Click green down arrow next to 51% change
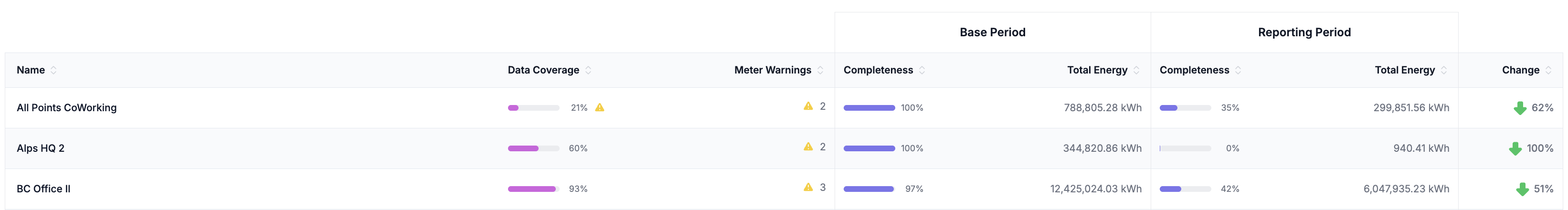1568x210 pixels. point(1522,189)
